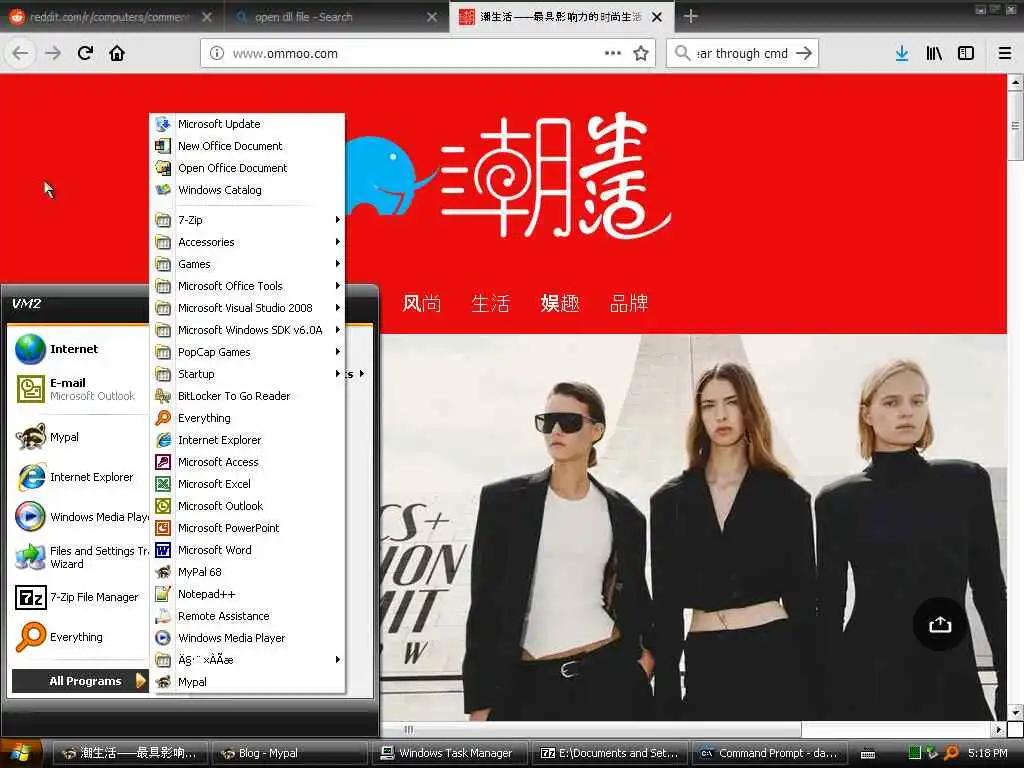Open Microsoft Update from the programs menu

[247, 124]
